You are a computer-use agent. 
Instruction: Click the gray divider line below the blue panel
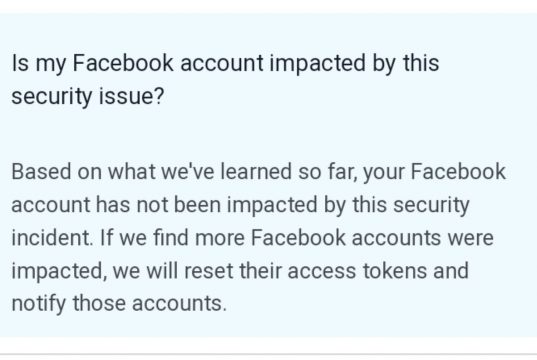coord(268,354)
